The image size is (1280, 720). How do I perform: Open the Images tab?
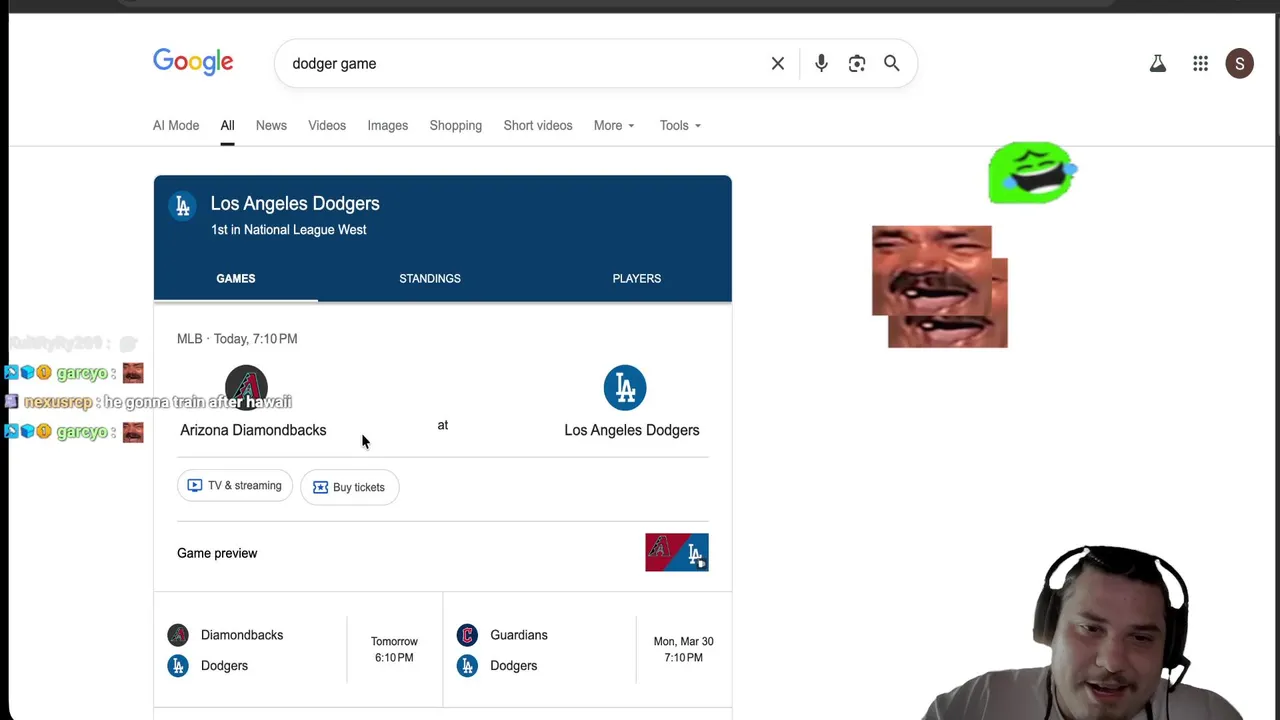pyautogui.click(x=387, y=125)
